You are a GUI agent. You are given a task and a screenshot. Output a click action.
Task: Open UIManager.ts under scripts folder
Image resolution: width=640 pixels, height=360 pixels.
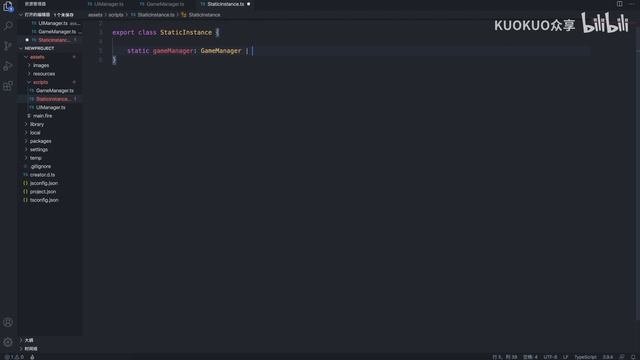coord(51,108)
